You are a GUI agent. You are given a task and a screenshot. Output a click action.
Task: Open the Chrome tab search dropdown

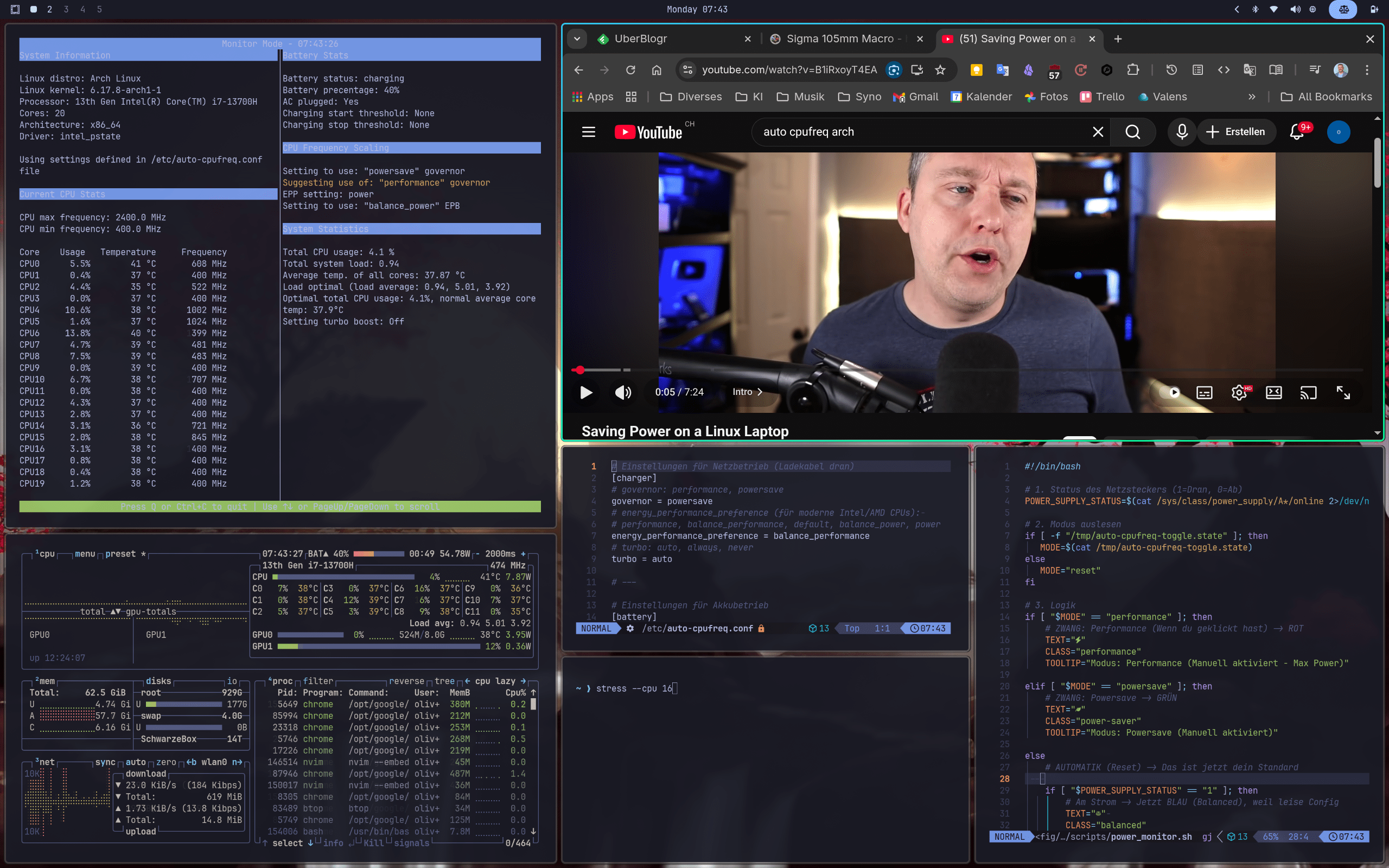point(577,39)
